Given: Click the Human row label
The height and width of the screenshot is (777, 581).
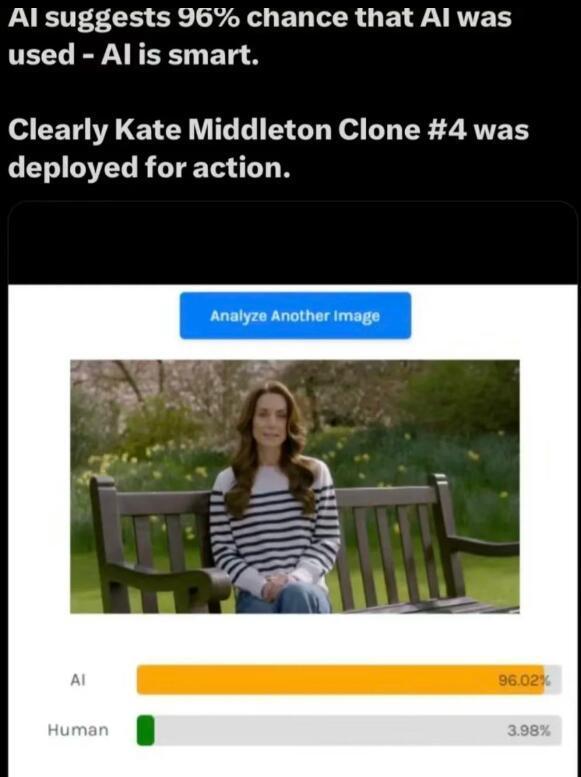Looking at the screenshot, I should (78, 730).
